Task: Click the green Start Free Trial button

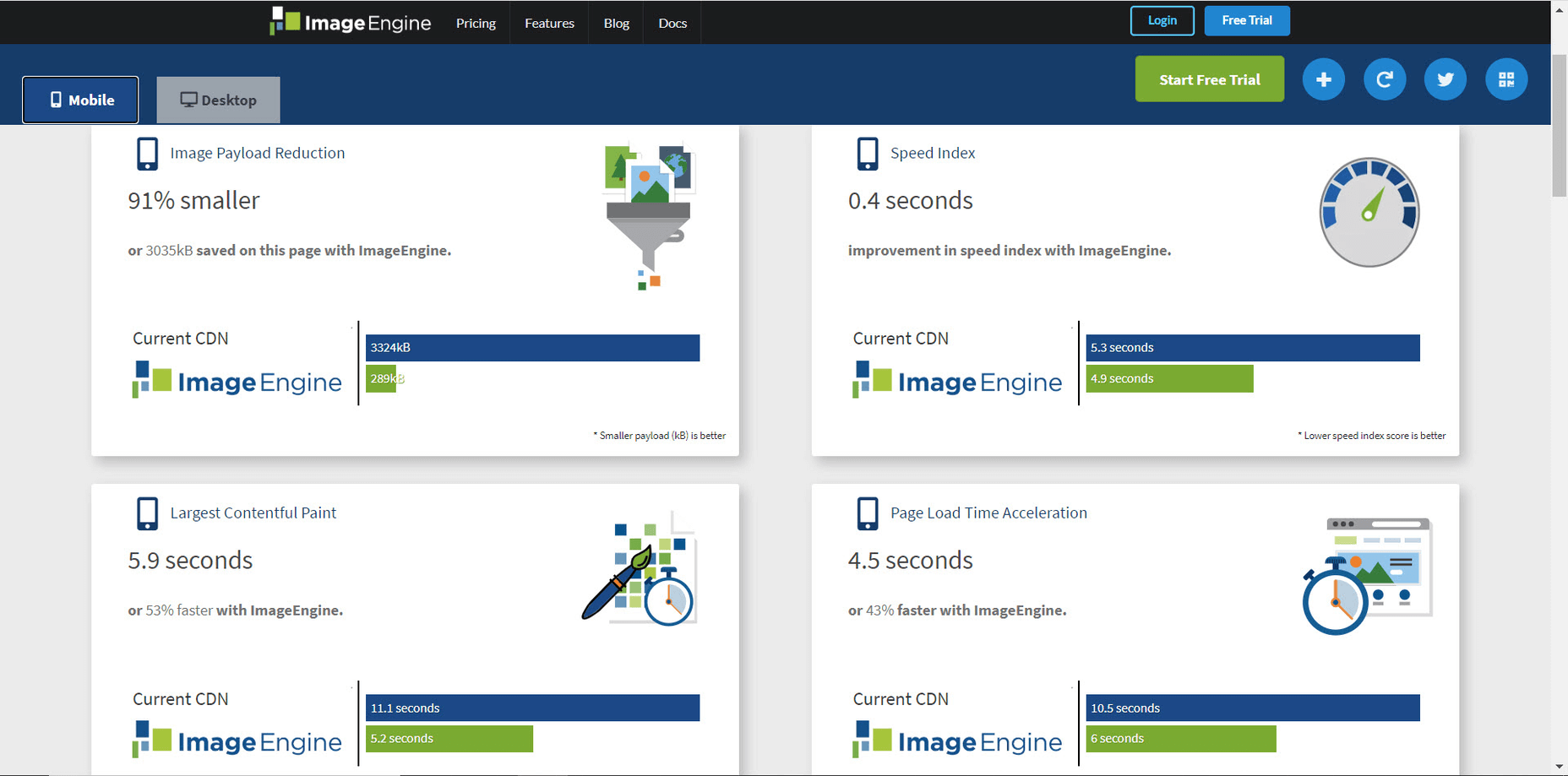Action: pyautogui.click(x=1209, y=79)
